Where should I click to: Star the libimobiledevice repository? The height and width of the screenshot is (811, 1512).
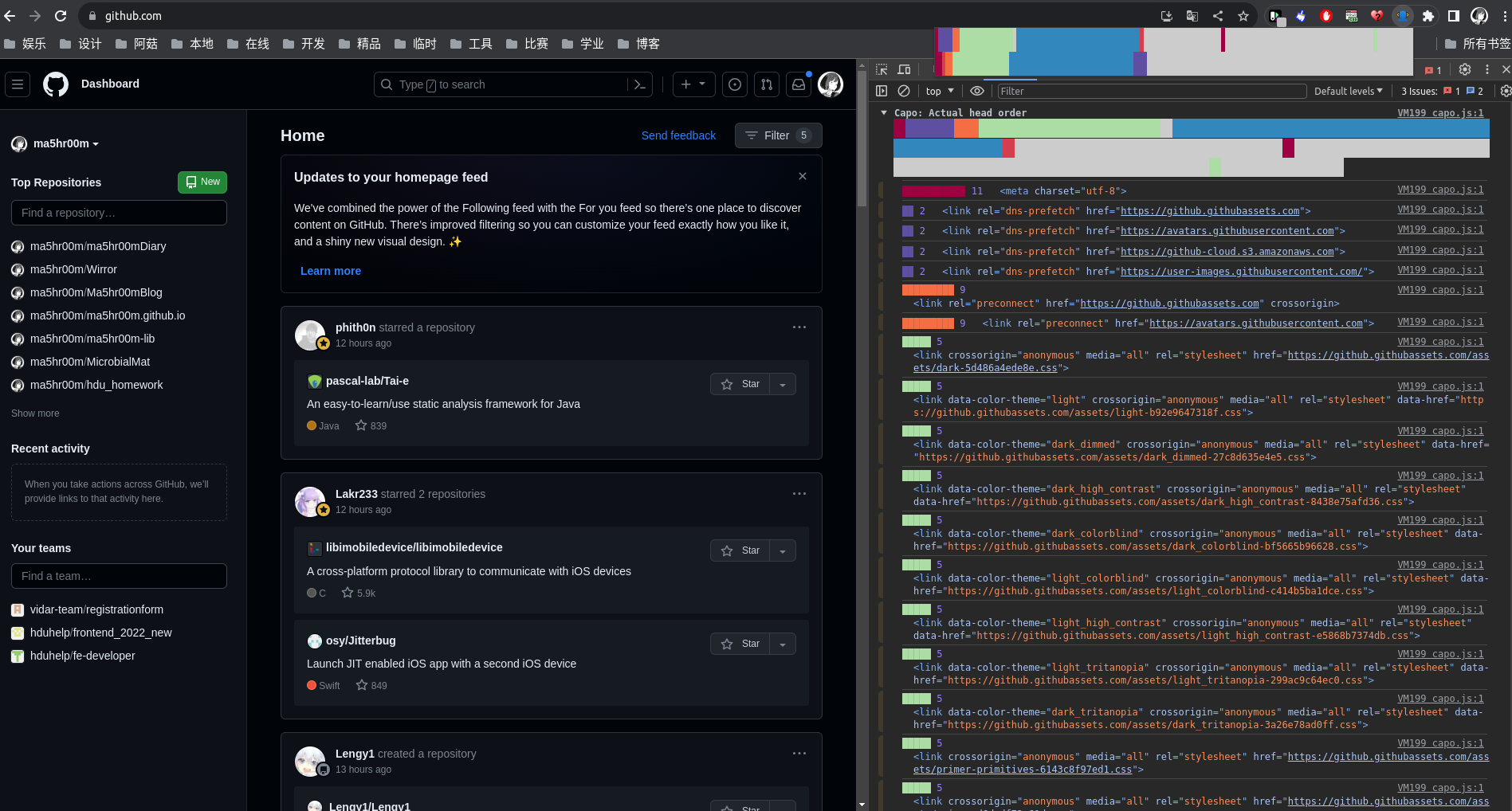pyautogui.click(x=740, y=550)
